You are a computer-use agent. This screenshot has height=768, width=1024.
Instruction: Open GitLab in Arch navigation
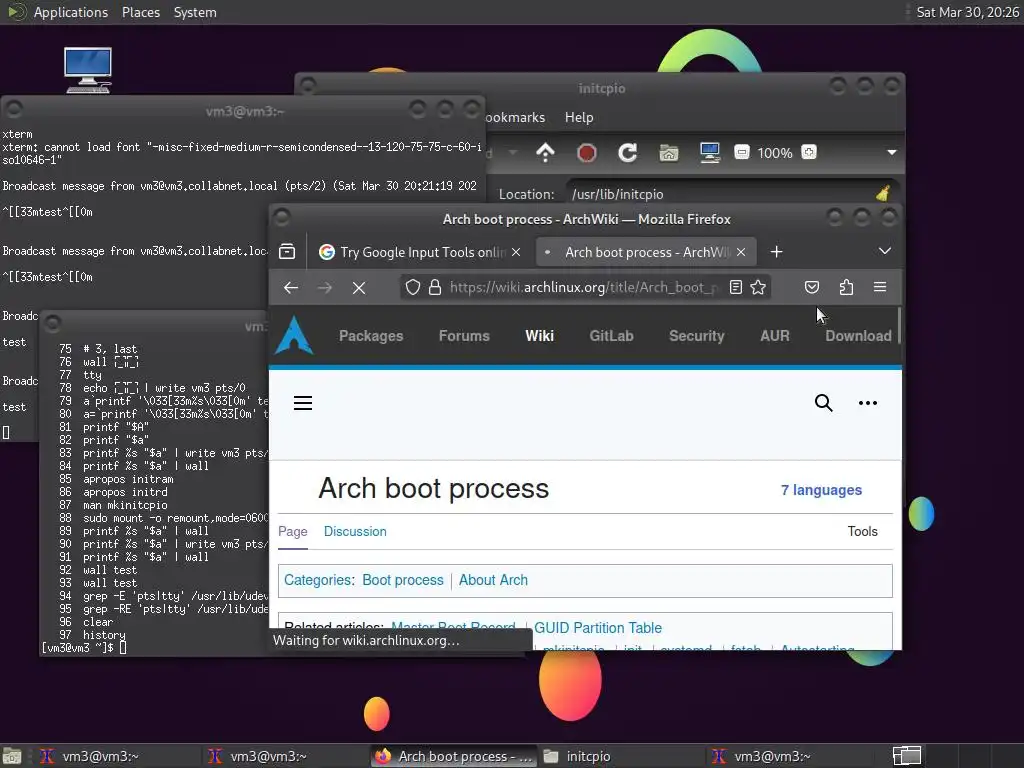tap(611, 336)
